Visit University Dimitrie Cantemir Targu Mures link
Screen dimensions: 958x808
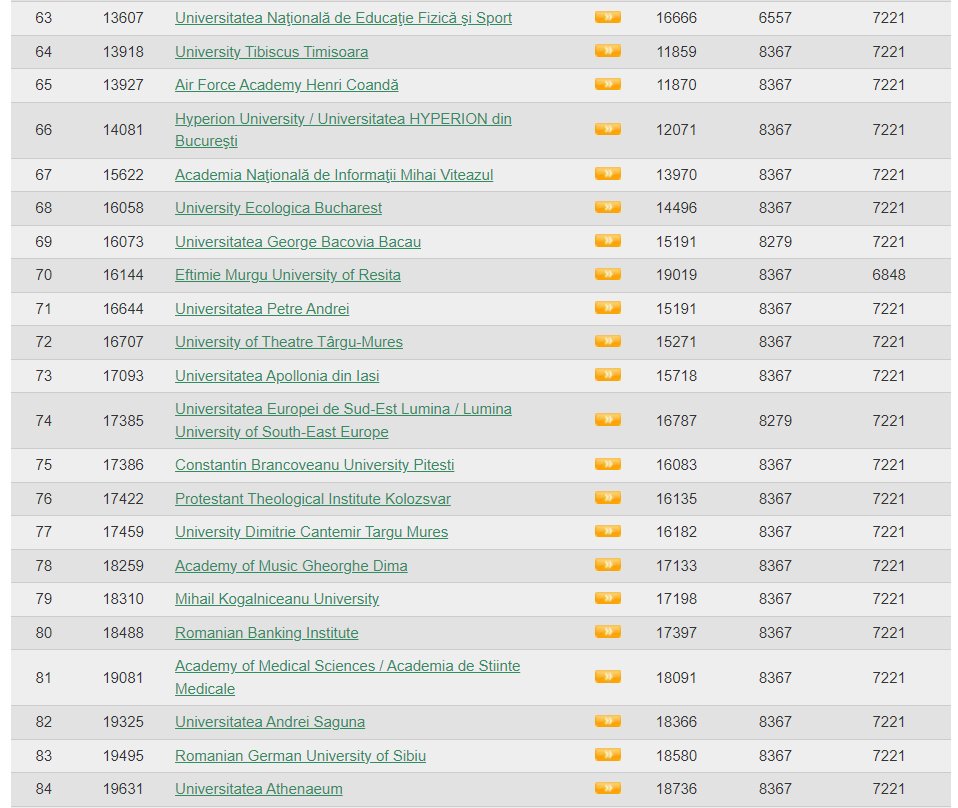click(x=312, y=532)
